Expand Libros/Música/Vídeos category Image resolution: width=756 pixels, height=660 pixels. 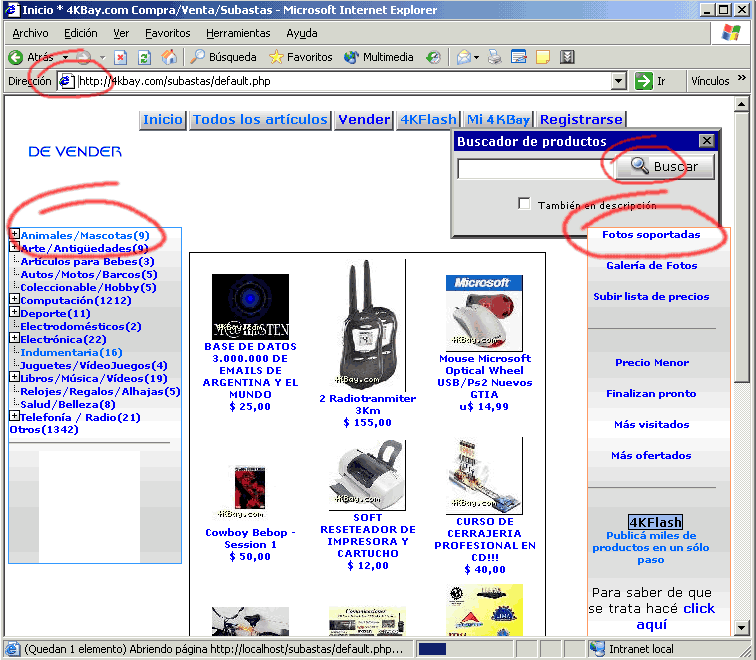(14, 377)
